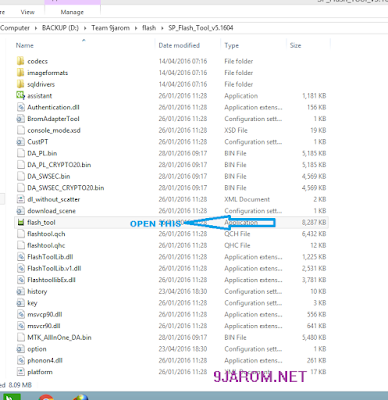388x400 pixels.
Task: Sort by the Size column header
Action: tap(295, 45)
